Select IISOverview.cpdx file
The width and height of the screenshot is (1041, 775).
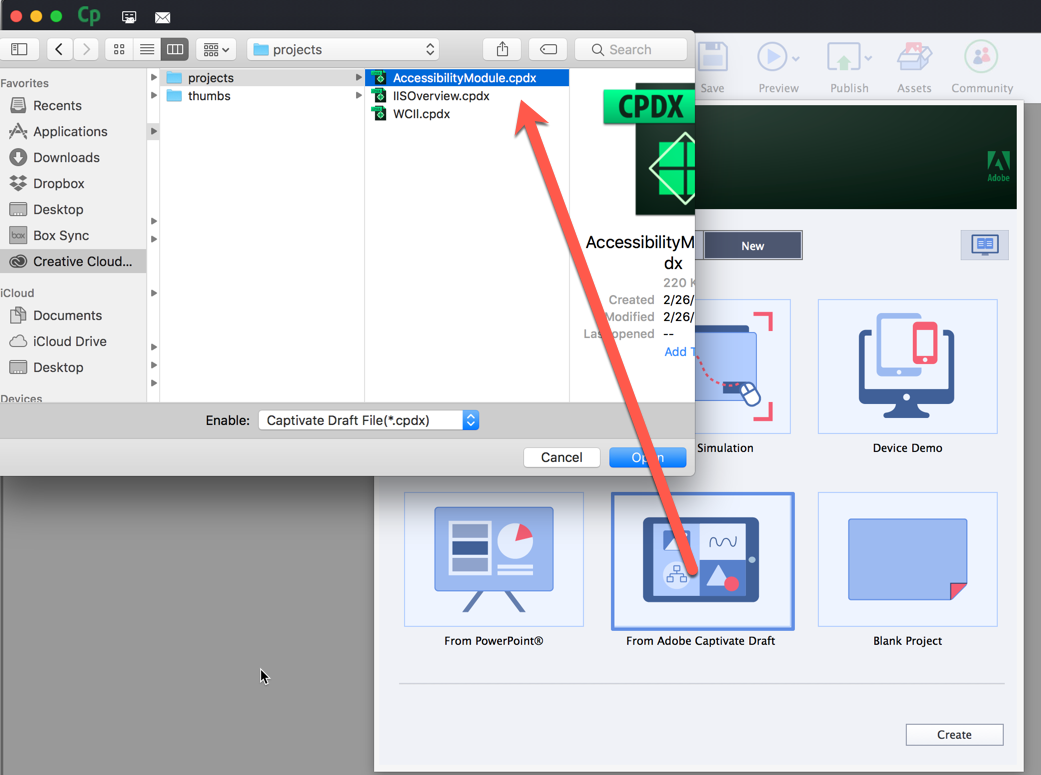tap(467, 96)
